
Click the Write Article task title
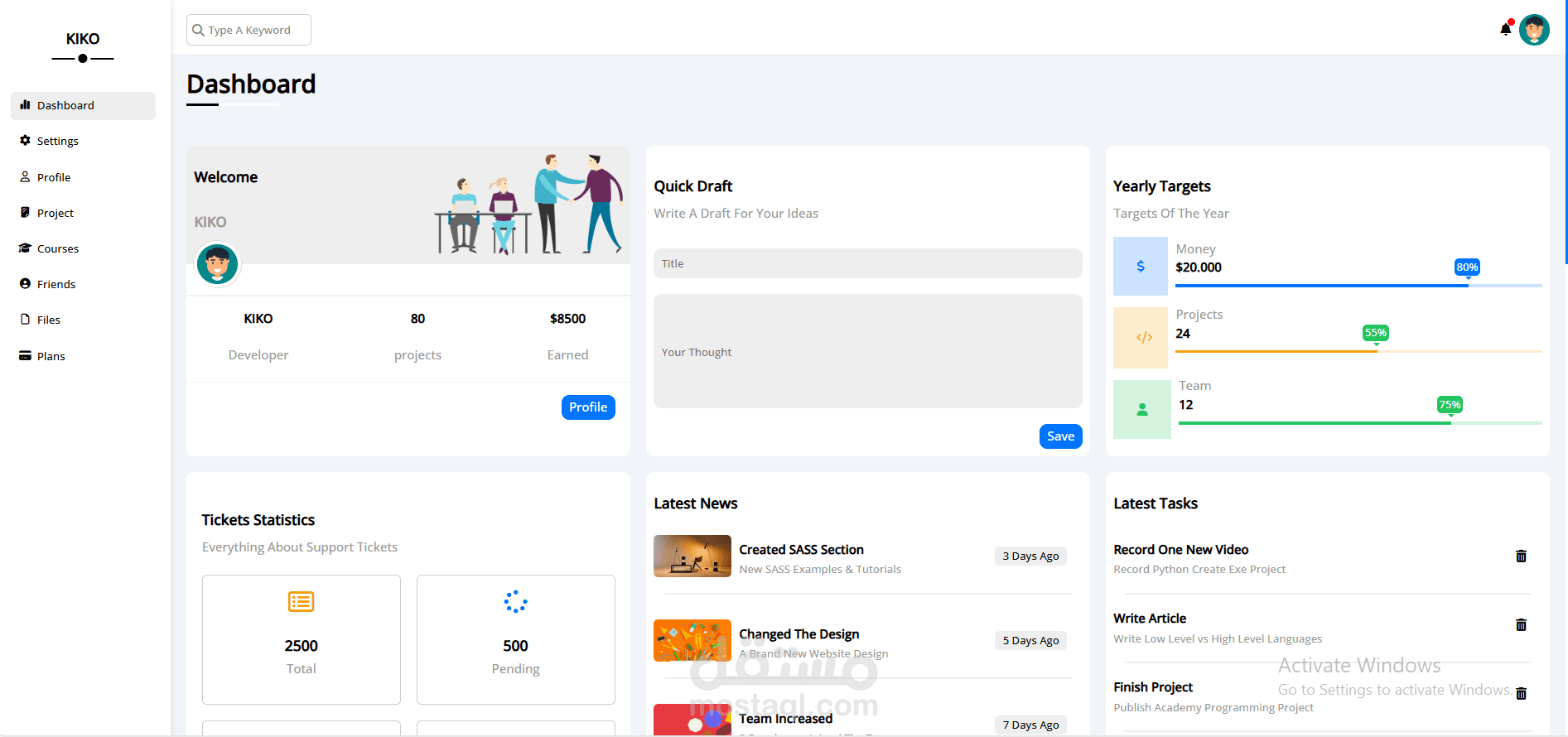pyautogui.click(x=1150, y=619)
